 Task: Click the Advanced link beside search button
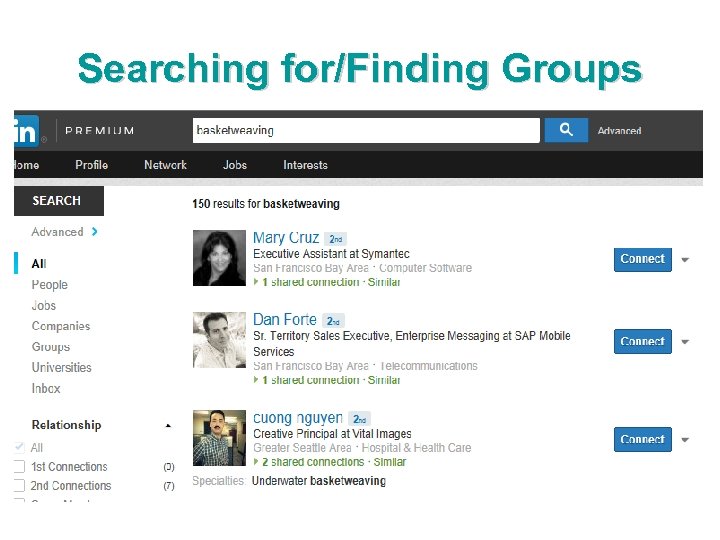[x=619, y=131]
